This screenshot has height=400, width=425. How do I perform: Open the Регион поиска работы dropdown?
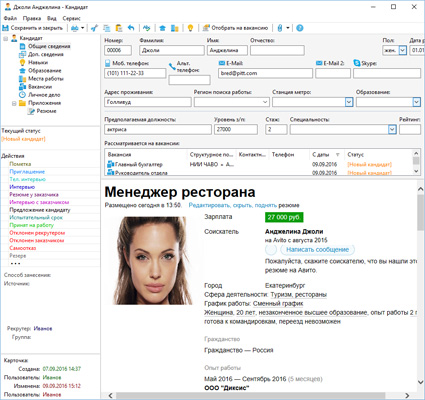(x=265, y=102)
